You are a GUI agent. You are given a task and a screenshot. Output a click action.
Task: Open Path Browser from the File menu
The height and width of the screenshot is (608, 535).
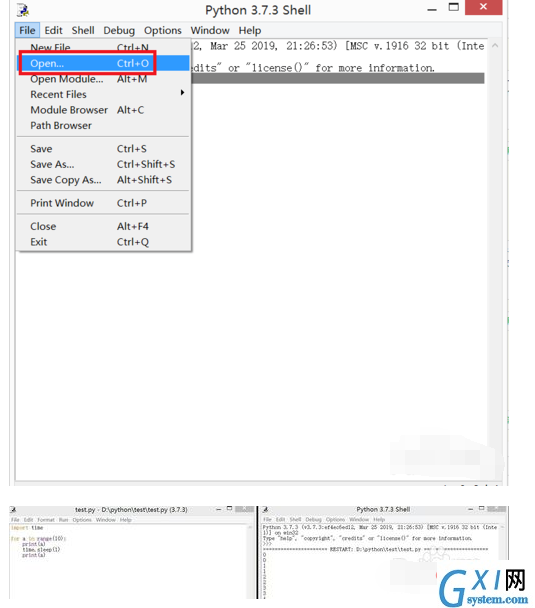tap(104, 125)
